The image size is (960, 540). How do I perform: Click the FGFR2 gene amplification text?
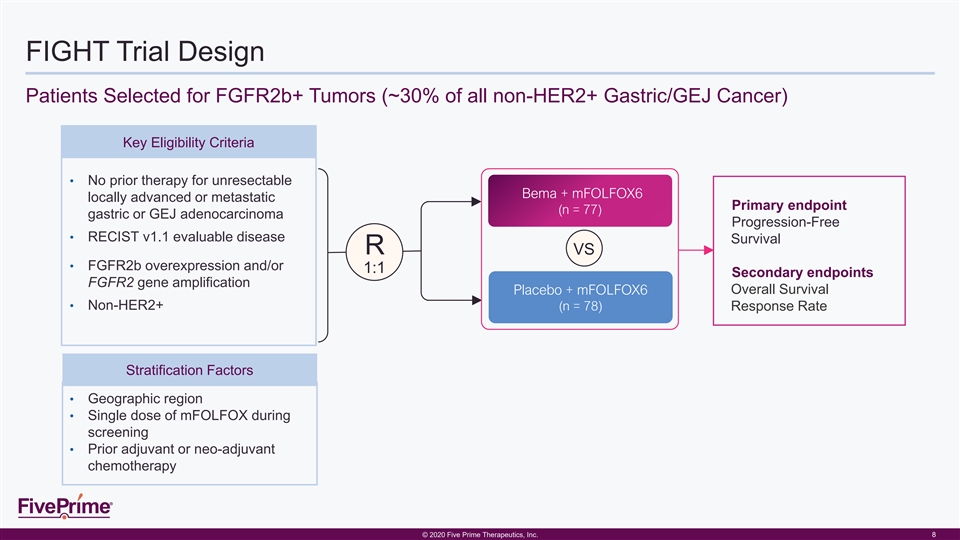(x=169, y=283)
